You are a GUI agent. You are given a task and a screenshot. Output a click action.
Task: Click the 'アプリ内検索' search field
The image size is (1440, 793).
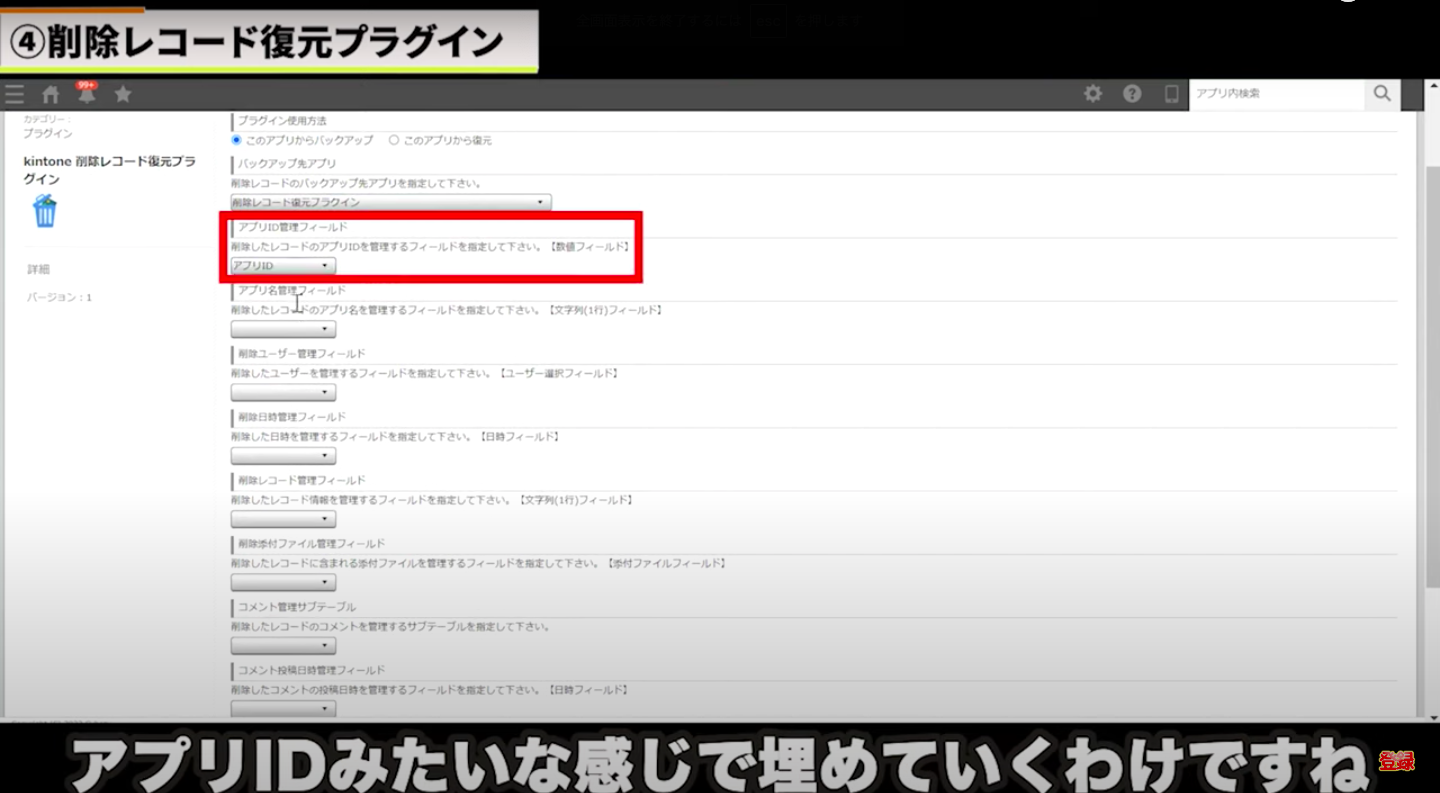click(1276, 94)
